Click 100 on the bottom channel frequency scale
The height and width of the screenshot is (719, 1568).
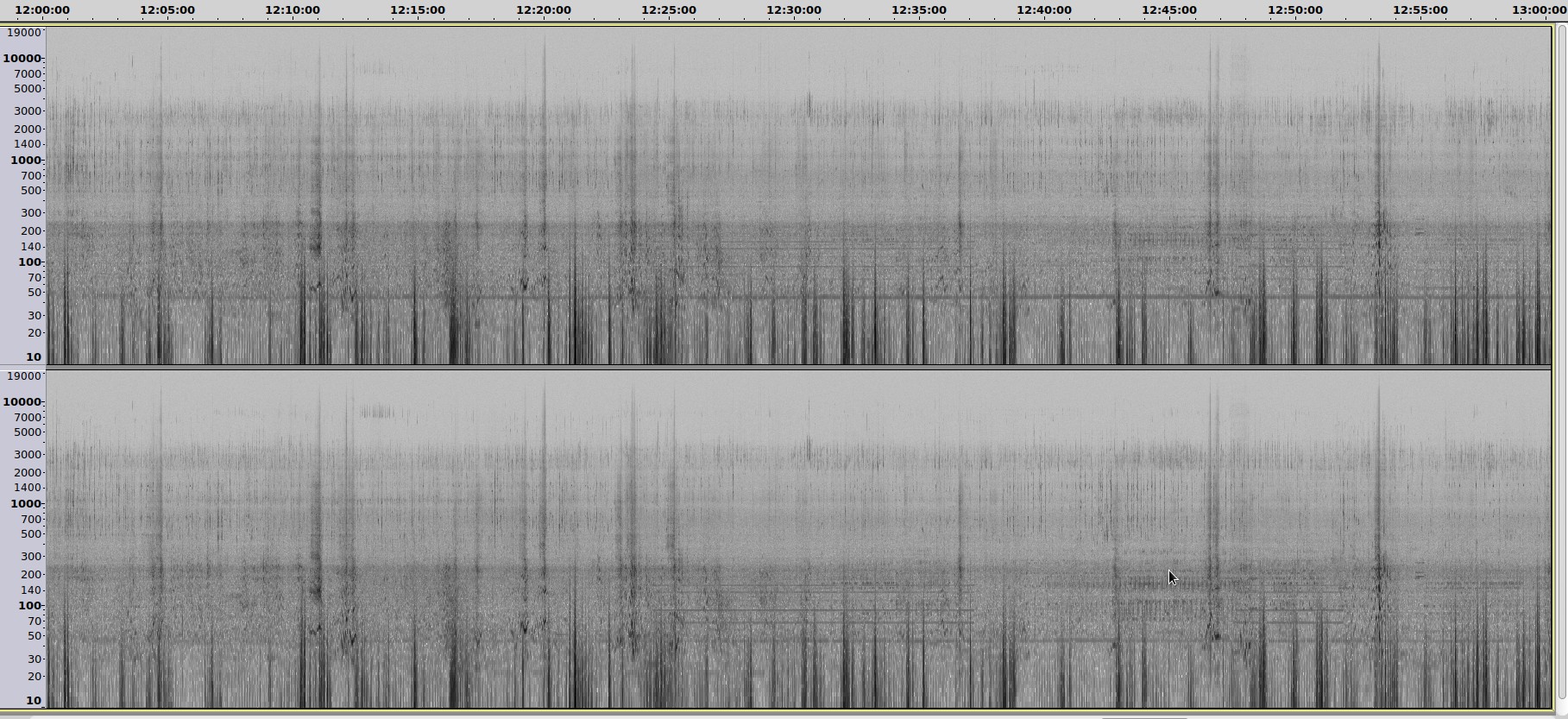[29, 606]
